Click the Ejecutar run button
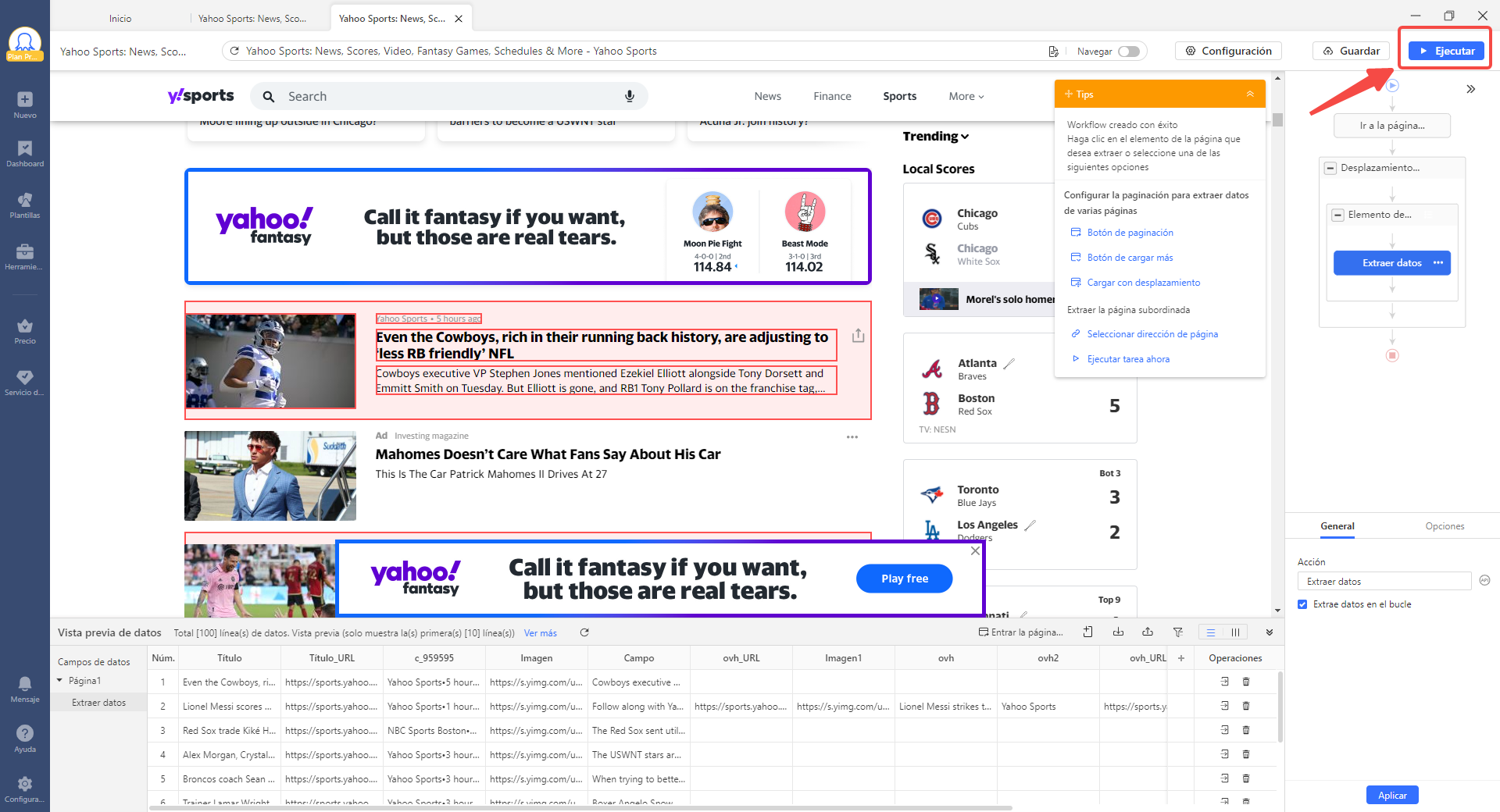The image size is (1500, 812). (1446, 51)
